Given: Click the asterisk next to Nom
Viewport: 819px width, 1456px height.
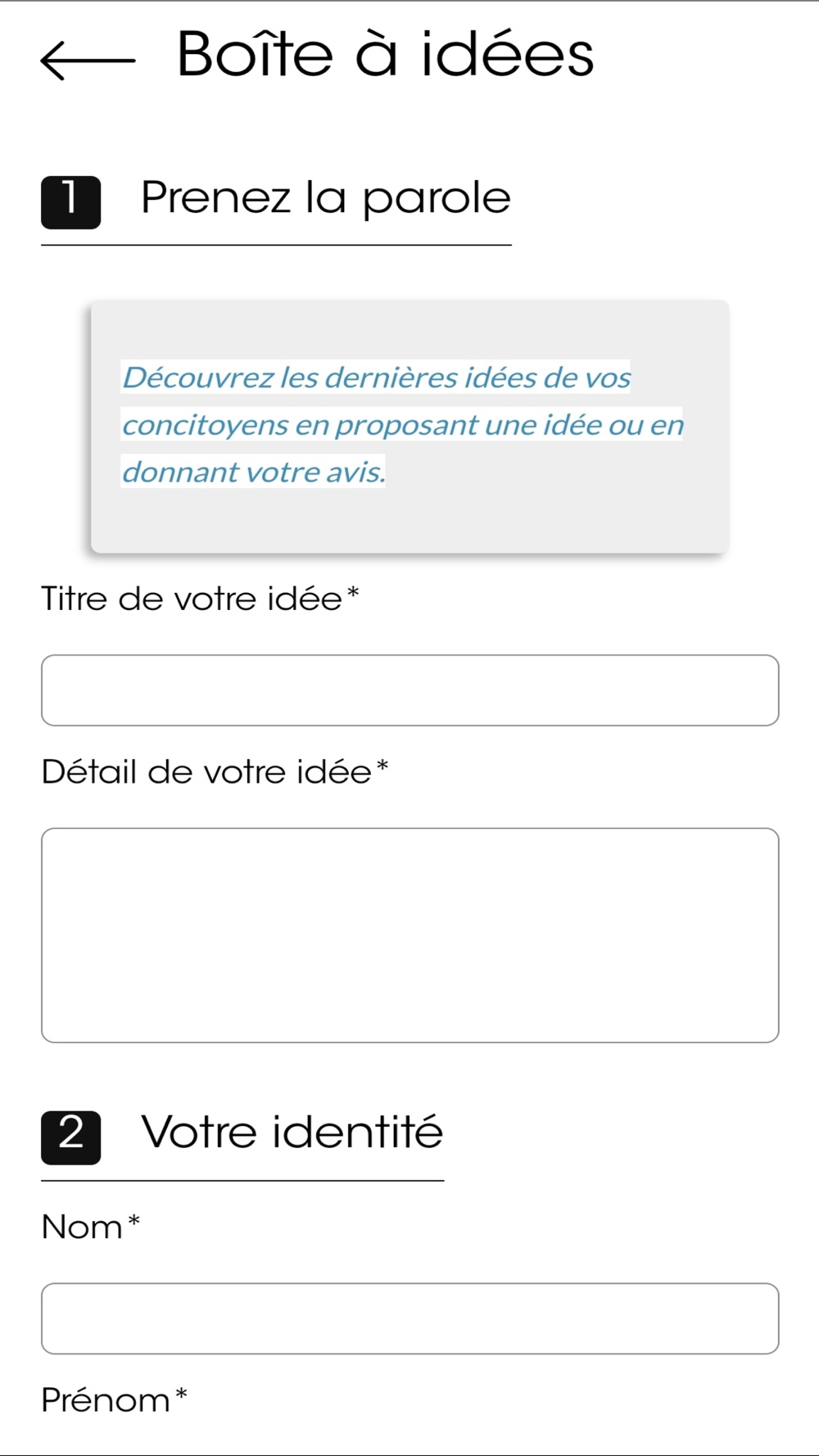Looking at the screenshot, I should [x=134, y=1222].
